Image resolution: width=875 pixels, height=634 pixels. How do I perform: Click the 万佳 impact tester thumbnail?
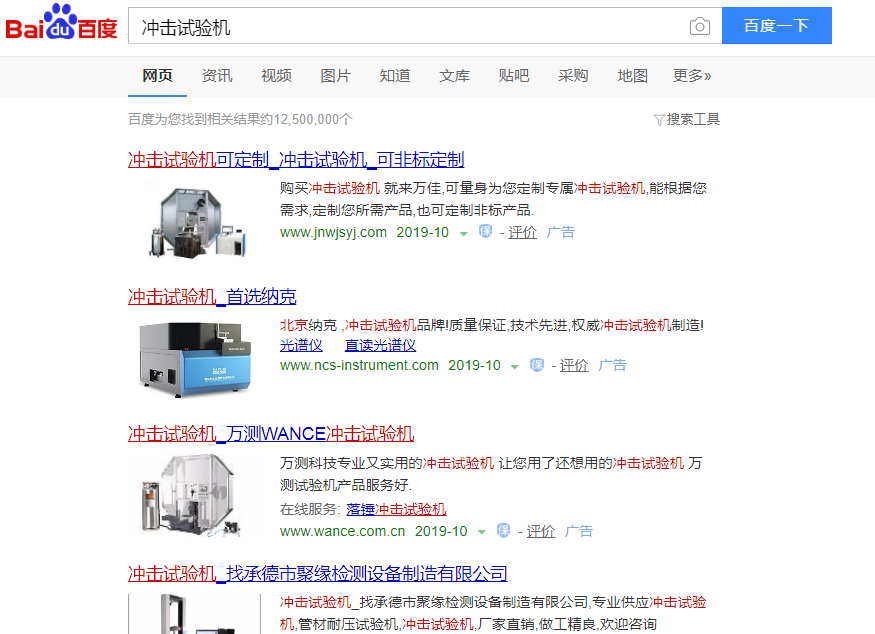196,220
